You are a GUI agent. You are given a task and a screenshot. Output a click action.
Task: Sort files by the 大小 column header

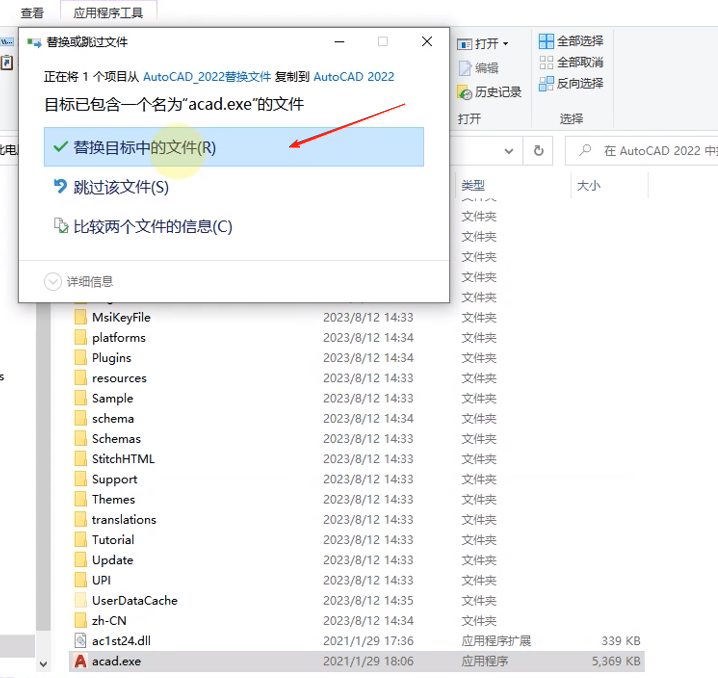(x=588, y=185)
